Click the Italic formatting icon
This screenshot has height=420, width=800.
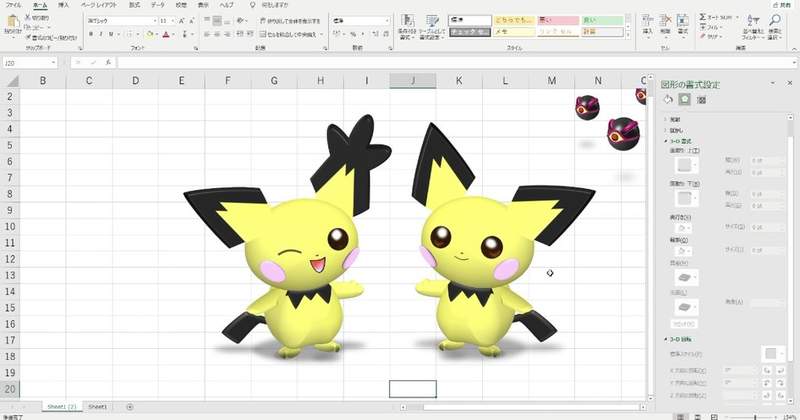click(100, 34)
